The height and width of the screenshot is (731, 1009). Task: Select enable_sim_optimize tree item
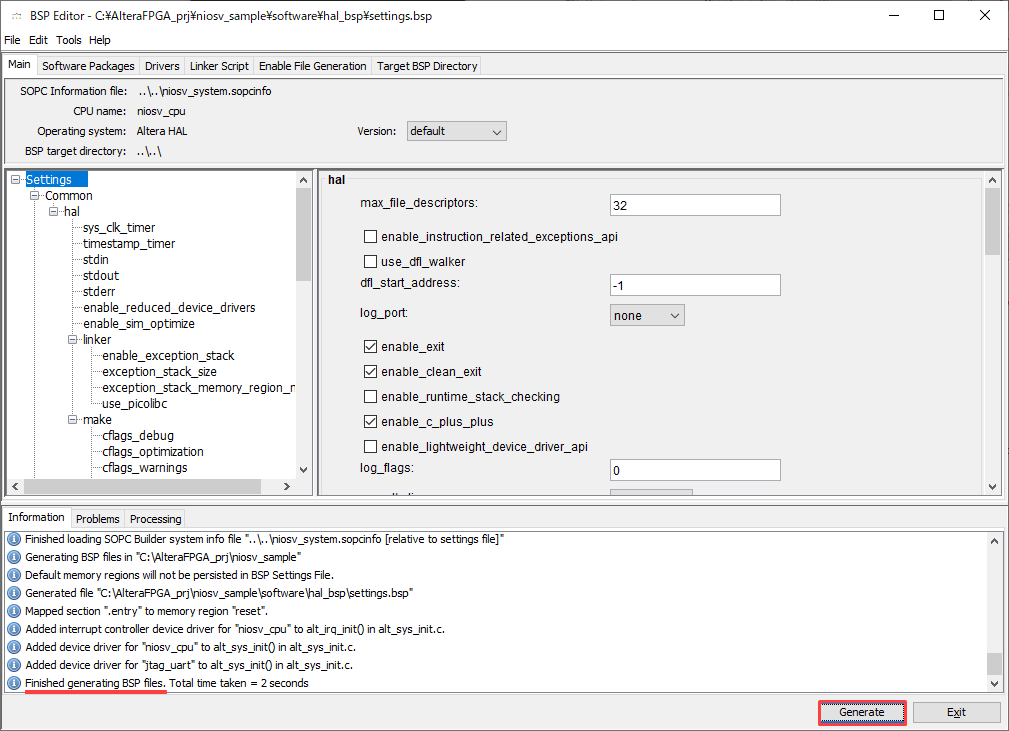139,324
